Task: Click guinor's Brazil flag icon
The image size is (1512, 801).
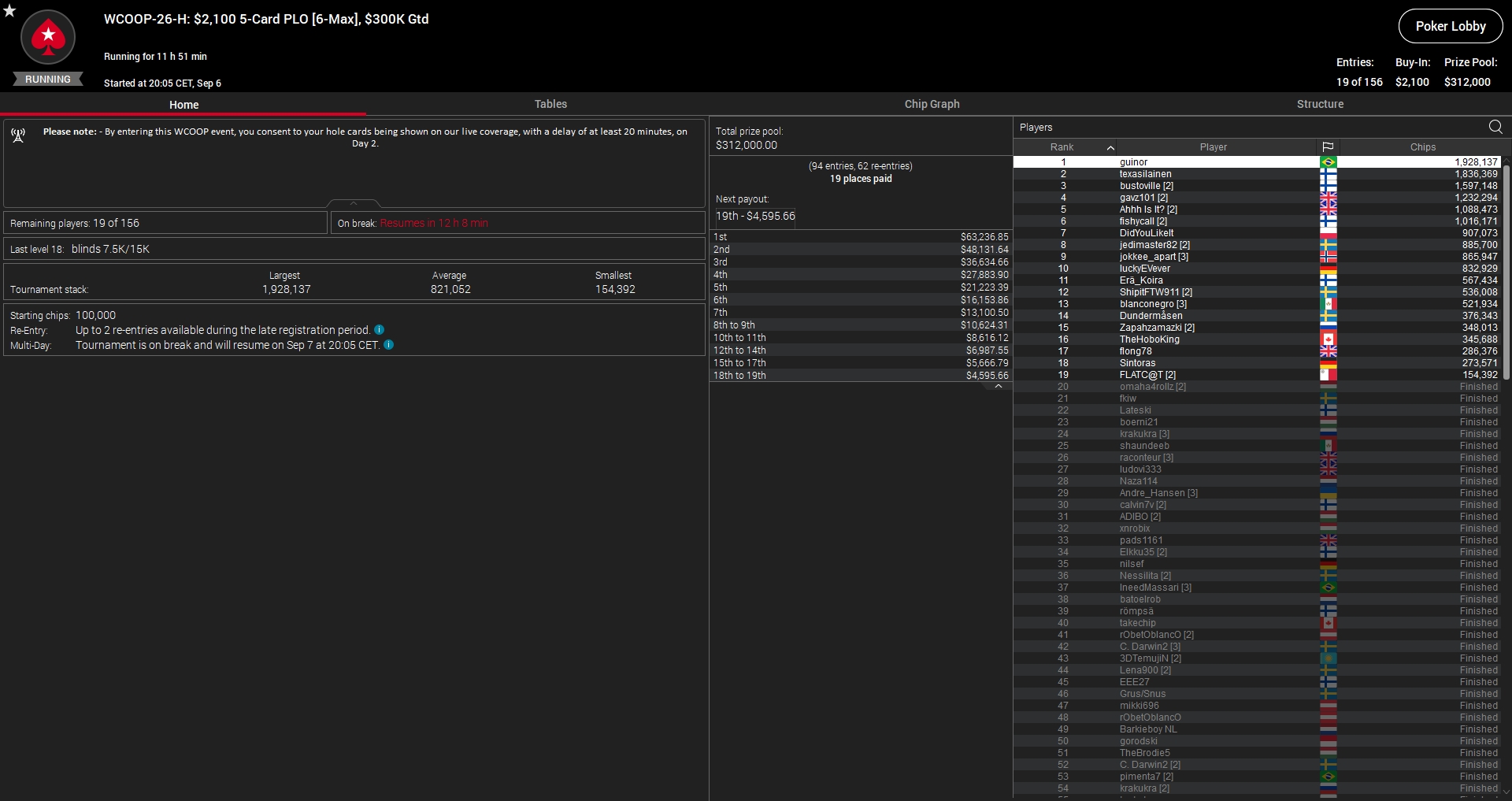Action: 1328,162
